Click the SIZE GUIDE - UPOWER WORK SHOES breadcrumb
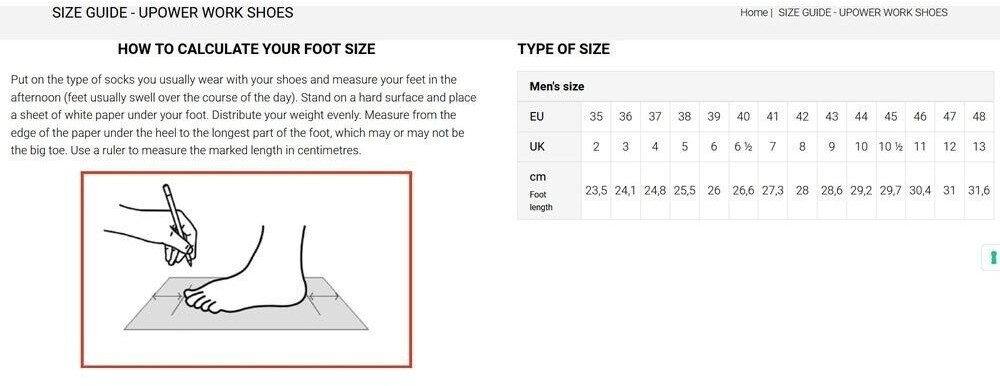Viewport: 1000px width, 386px height. pyautogui.click(x=863, y=12)
